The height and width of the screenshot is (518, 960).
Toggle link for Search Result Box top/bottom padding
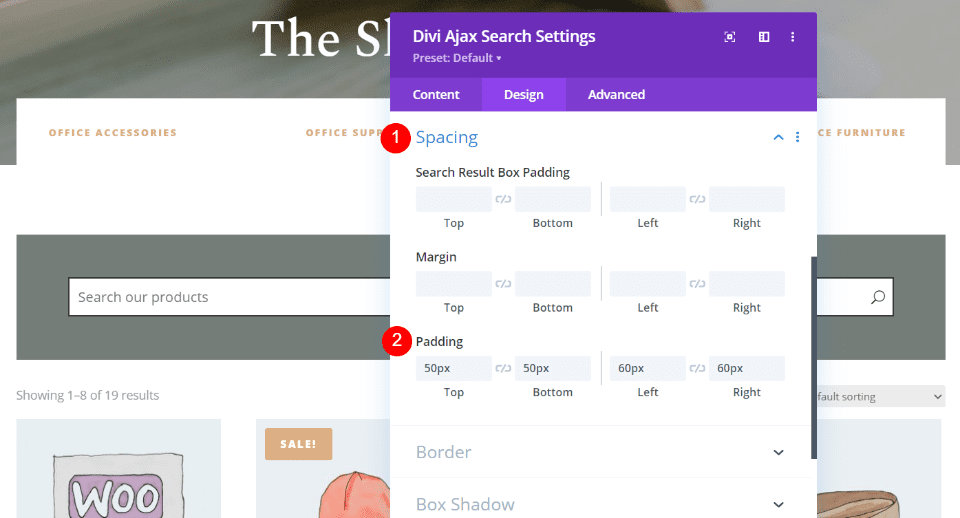[503, 200]
